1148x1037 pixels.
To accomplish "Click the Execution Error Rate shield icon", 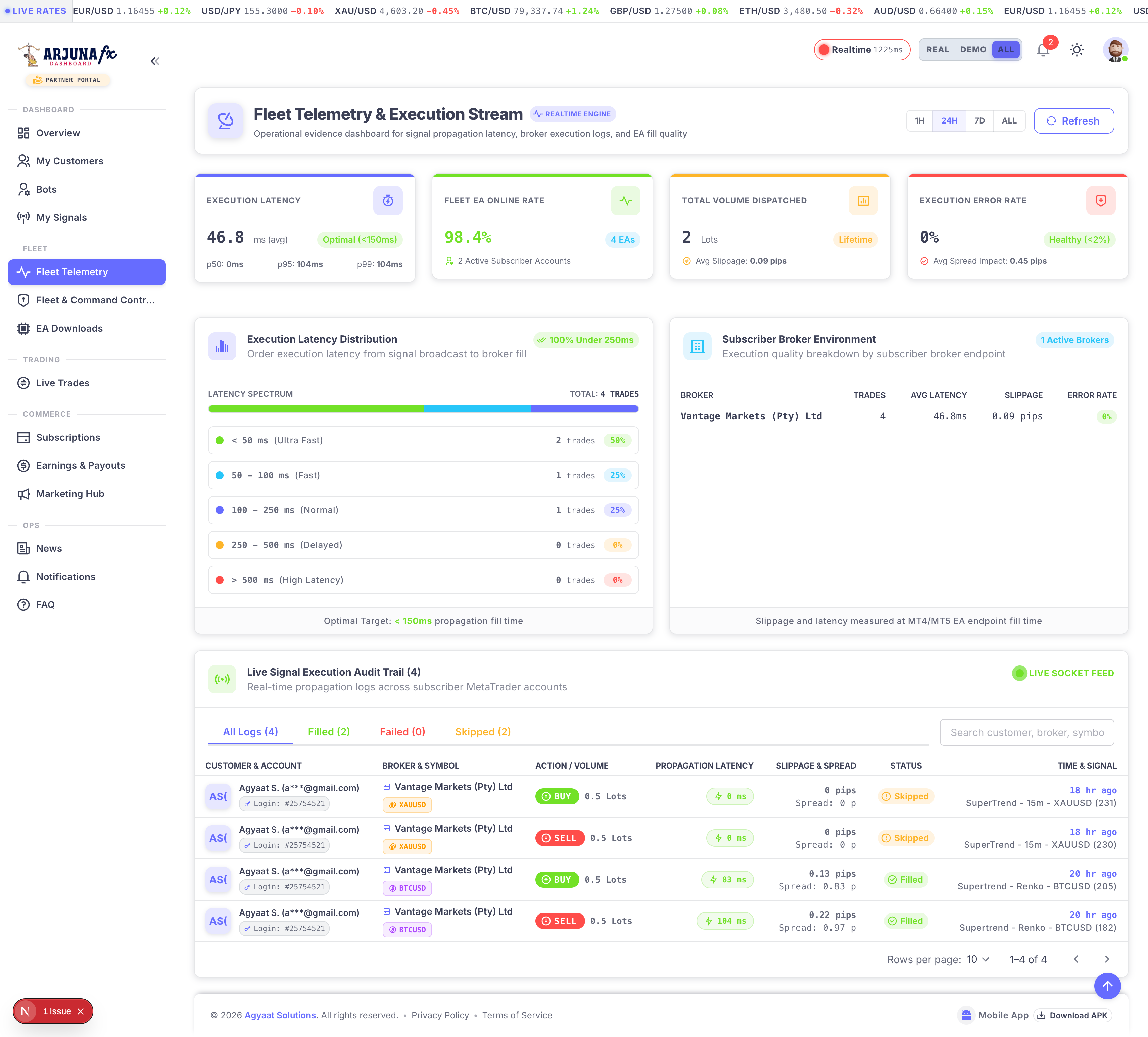I will click(1101, 200).
